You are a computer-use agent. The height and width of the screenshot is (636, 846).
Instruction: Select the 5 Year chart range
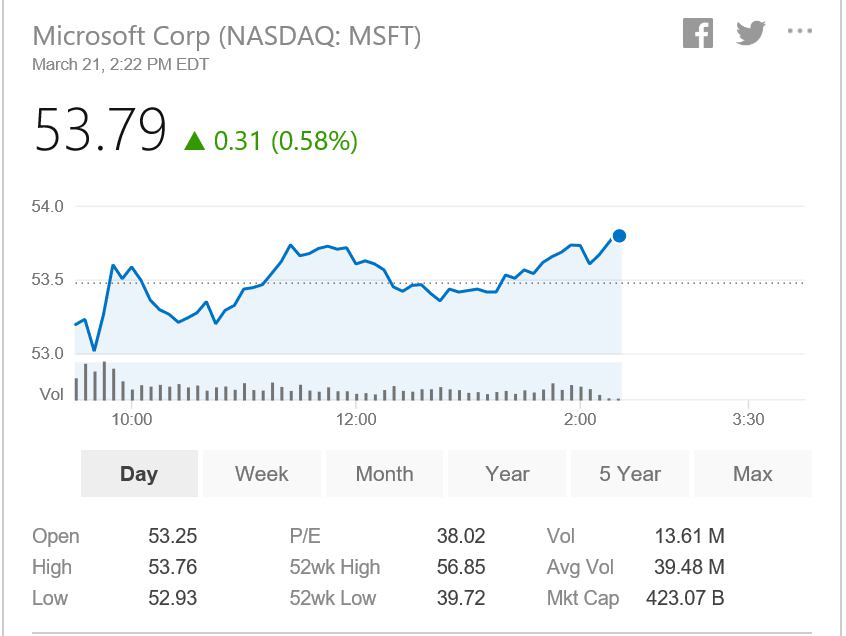630,474
